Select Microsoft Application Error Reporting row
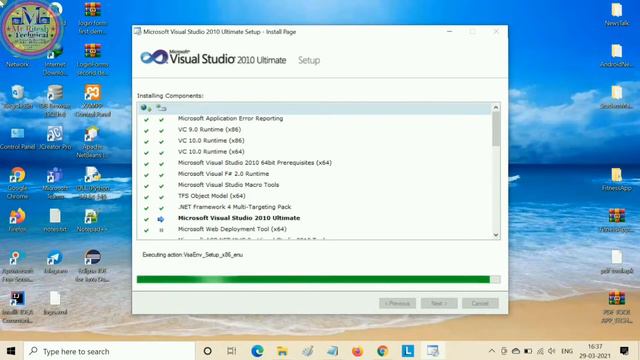The height and width of the screenshot is (360, 640). pos(314,118)
